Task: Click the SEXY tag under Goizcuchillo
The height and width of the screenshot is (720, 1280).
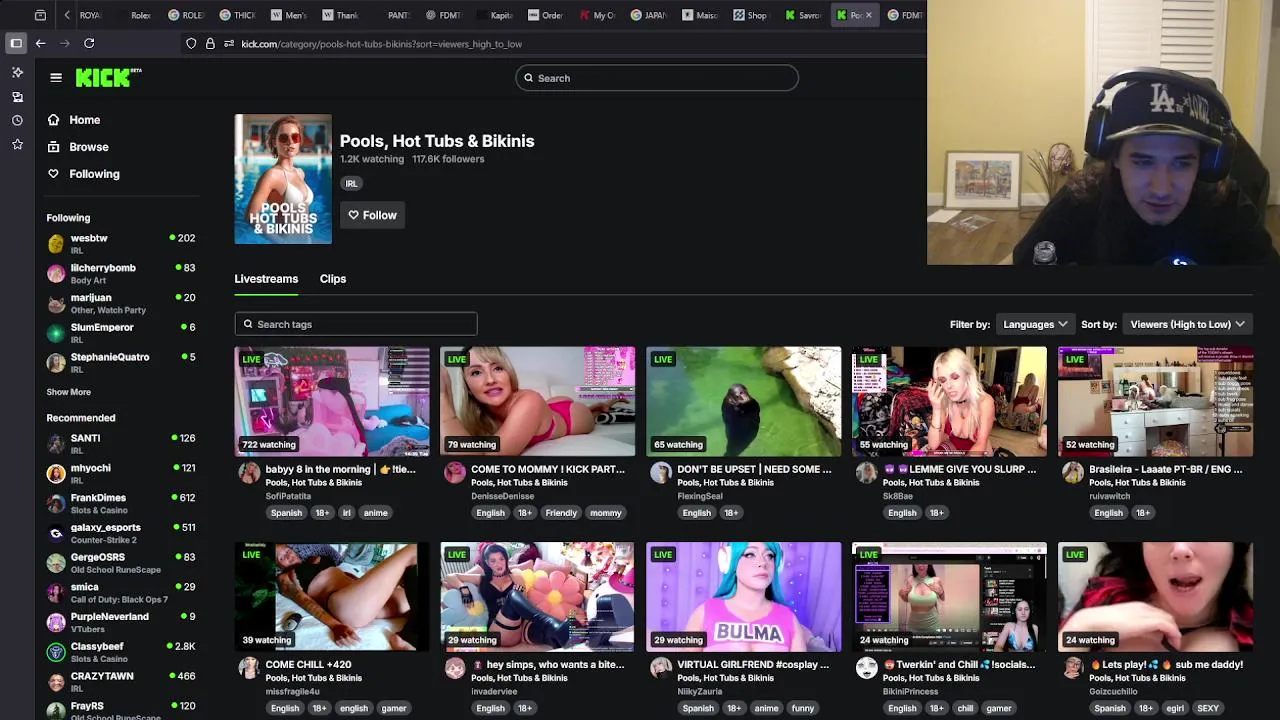Action: pyautogui.click(x=1208, y=708)
